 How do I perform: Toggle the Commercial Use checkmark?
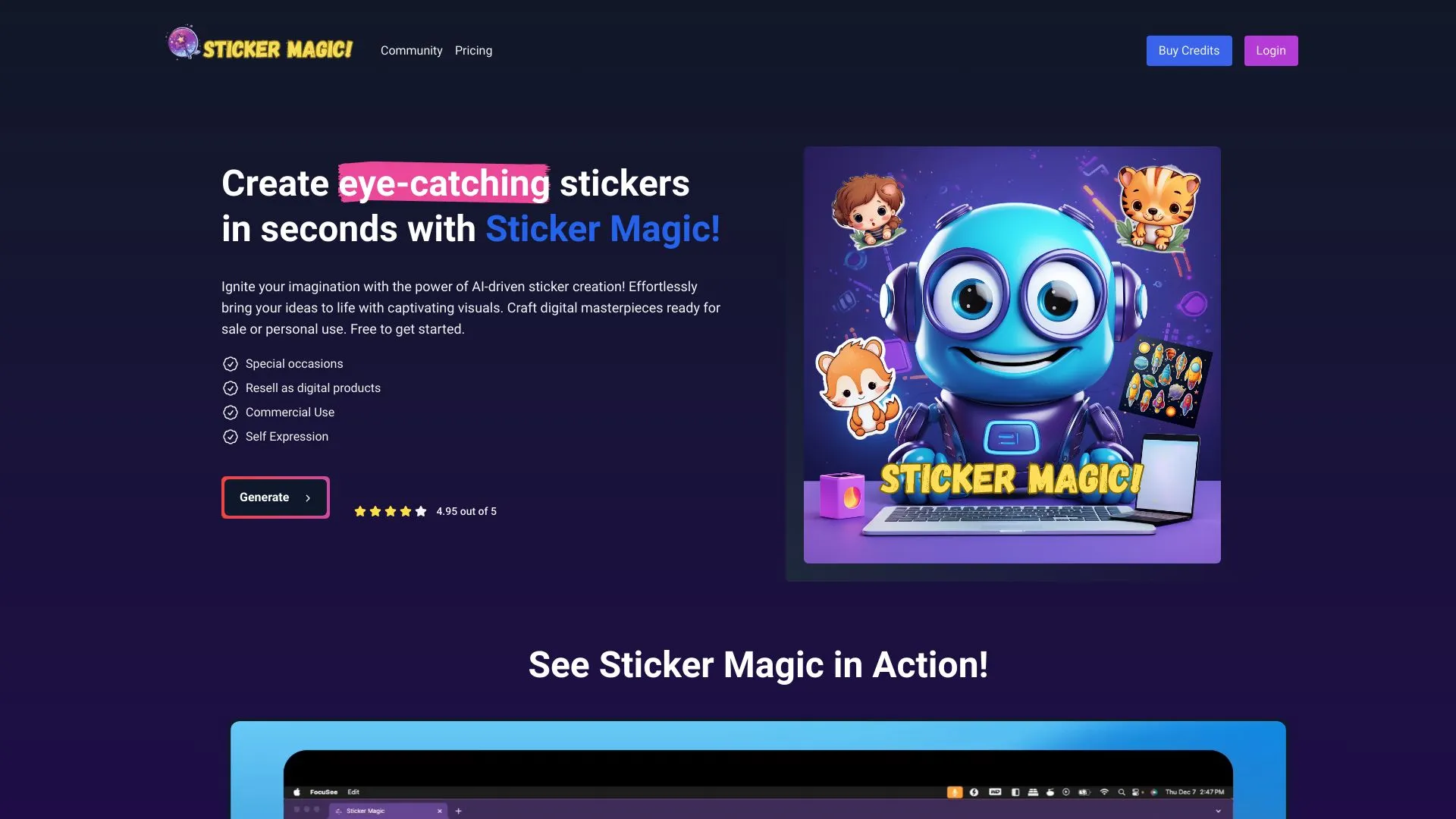231,412
